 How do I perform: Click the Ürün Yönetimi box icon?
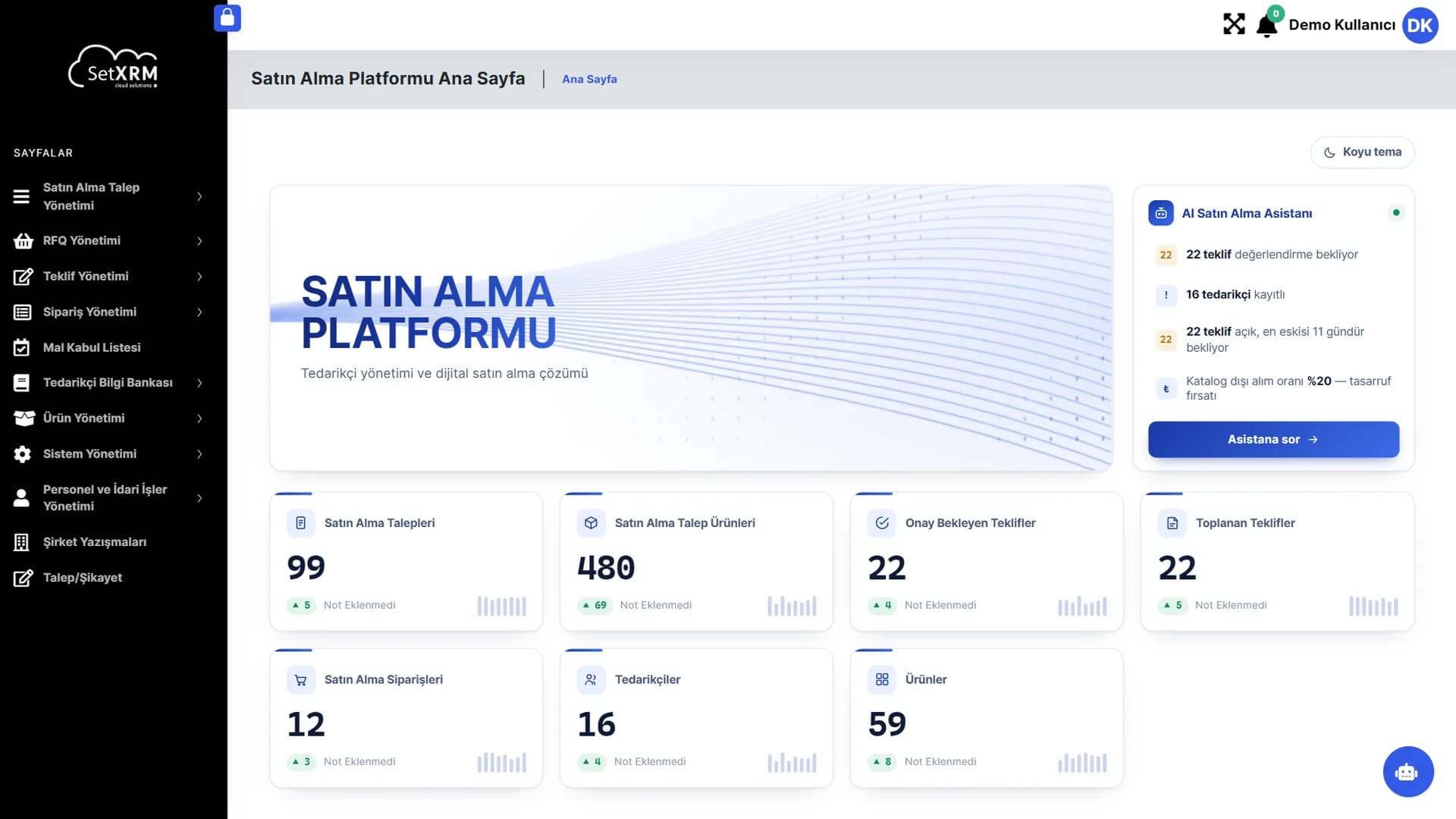24,419
